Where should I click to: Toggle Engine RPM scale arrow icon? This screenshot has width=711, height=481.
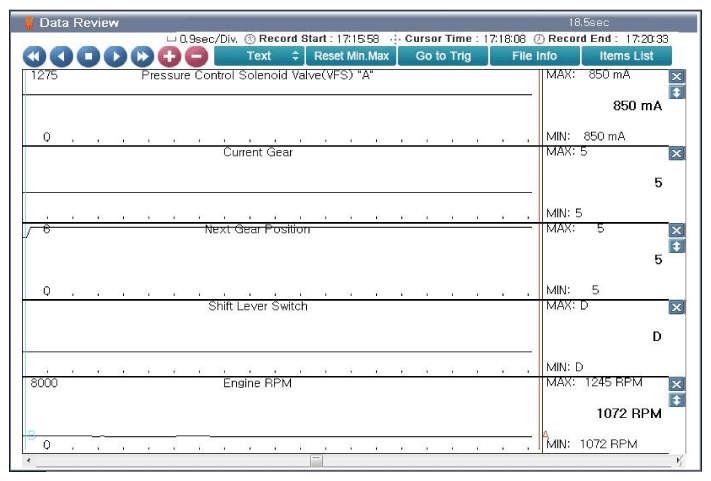coord(676,400)
